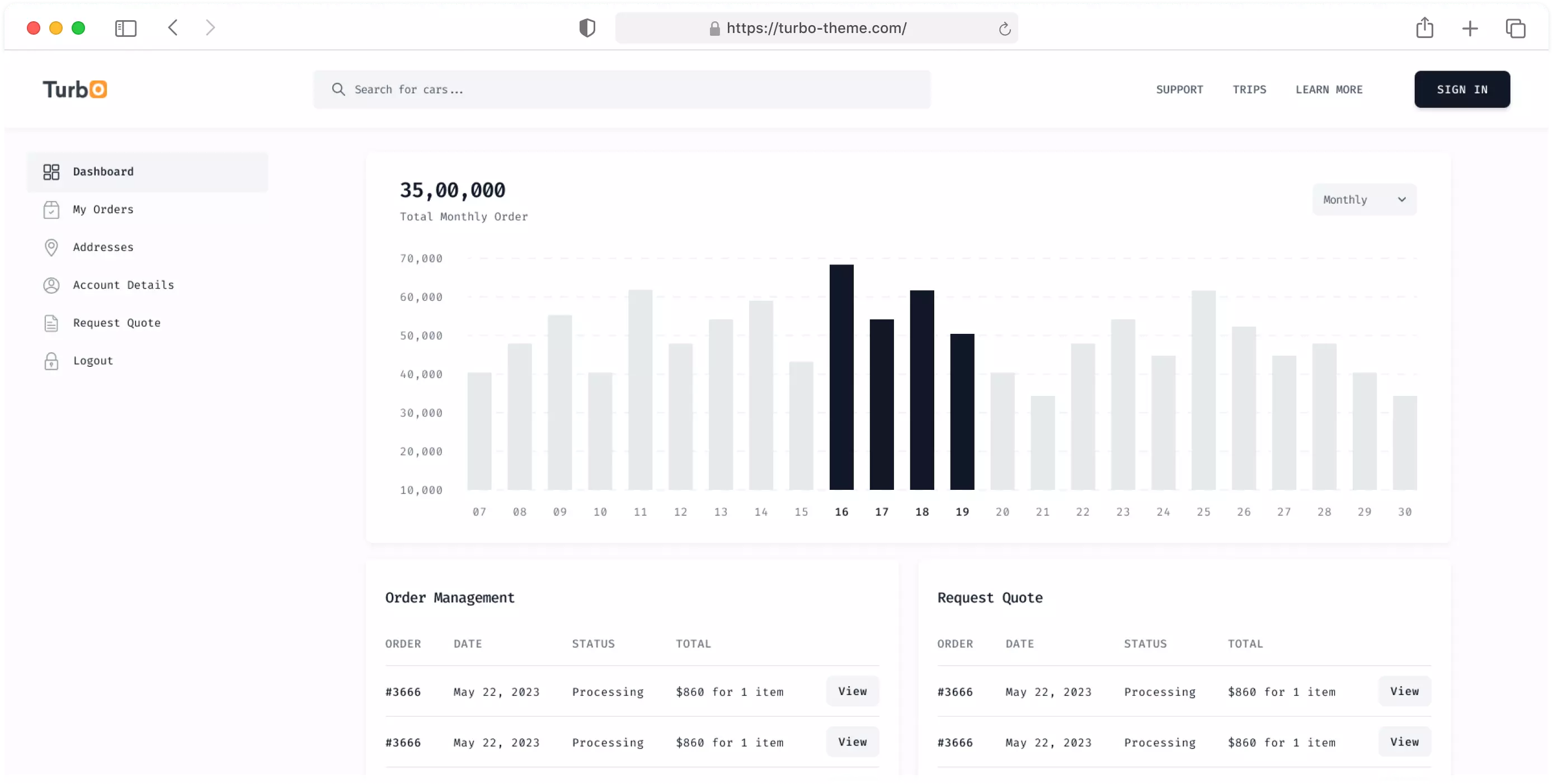
Task: Reload the page in the address bar
Action: coord(1004,29)
